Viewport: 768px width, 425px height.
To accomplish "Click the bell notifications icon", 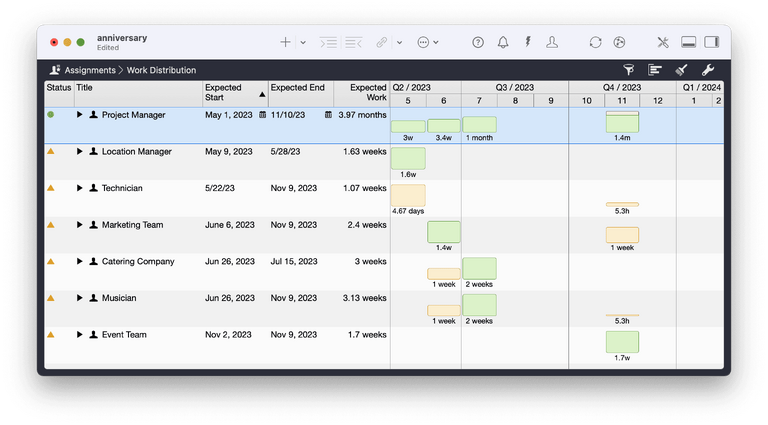I will tap(503, 42).
